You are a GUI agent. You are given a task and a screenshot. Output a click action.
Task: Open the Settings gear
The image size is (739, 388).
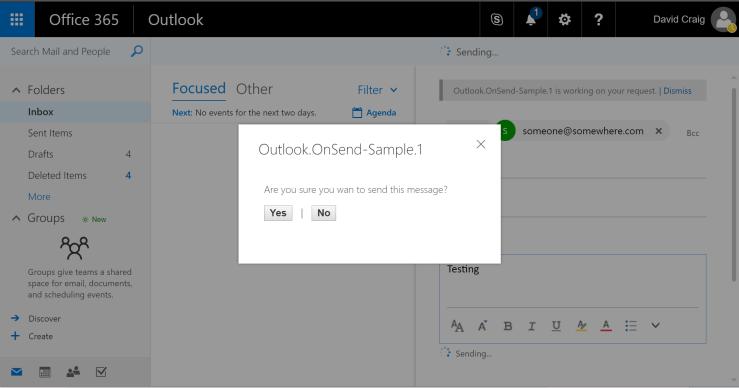point(564,19)
